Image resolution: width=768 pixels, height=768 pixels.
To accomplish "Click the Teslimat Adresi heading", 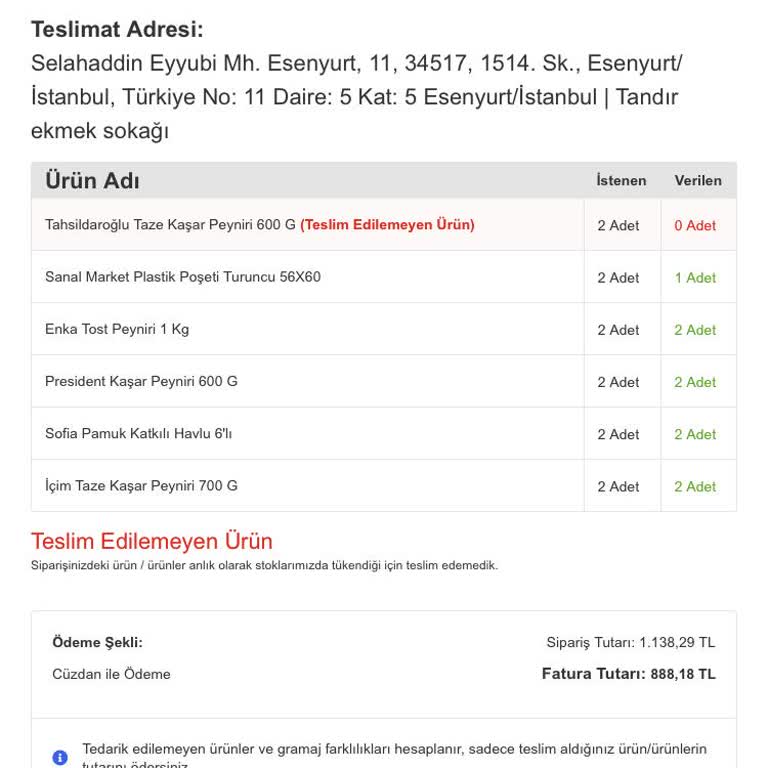I will click(x=117, y=30).
